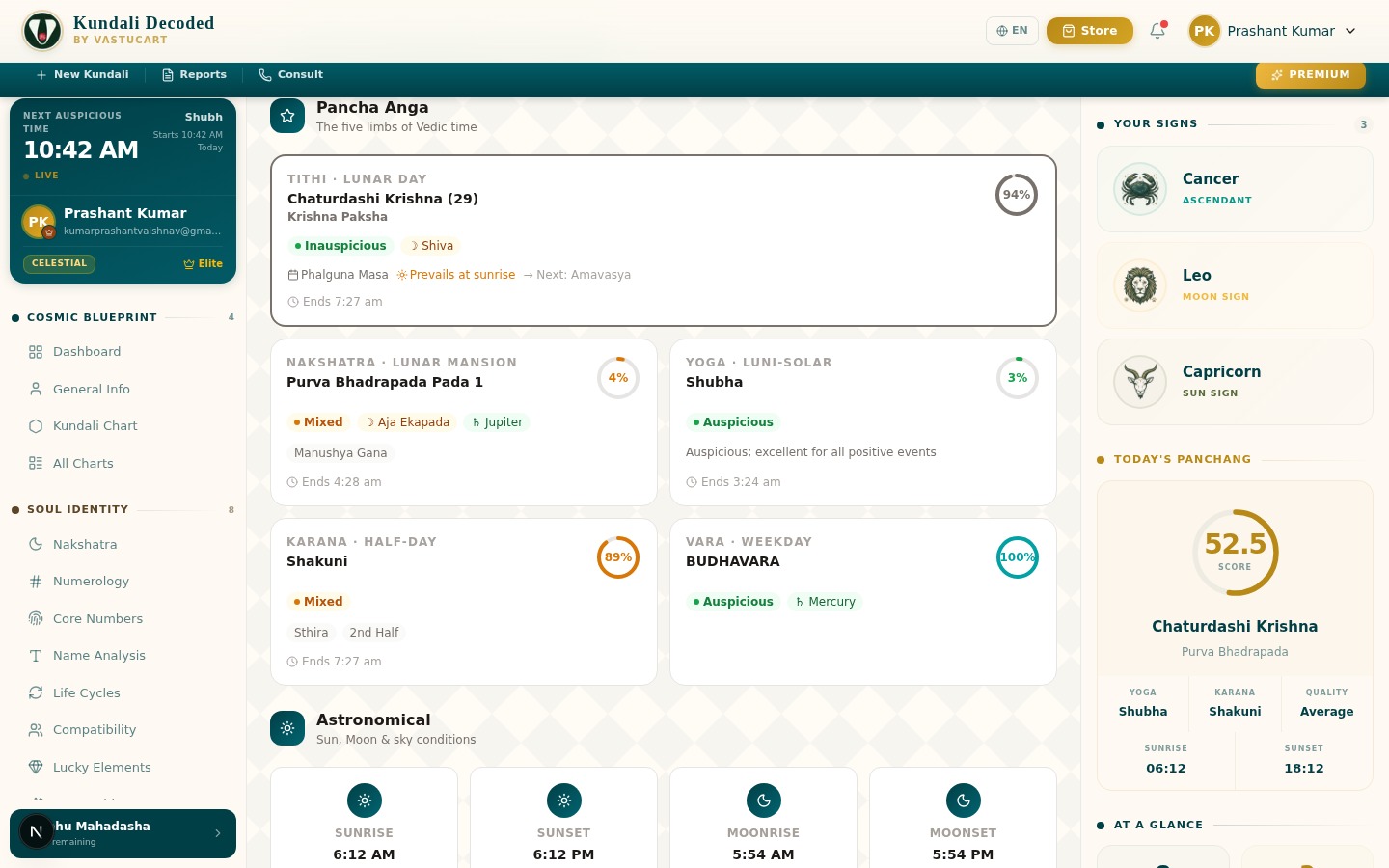Click the Capricorn goat sign icon
The width and height of the screenshot is (1389, 868).
[x=1140, y=382]
